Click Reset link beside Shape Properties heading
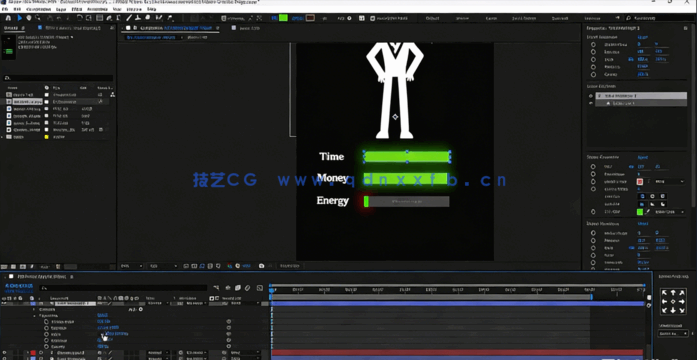The image size is (697, 360). coord(642,157)
